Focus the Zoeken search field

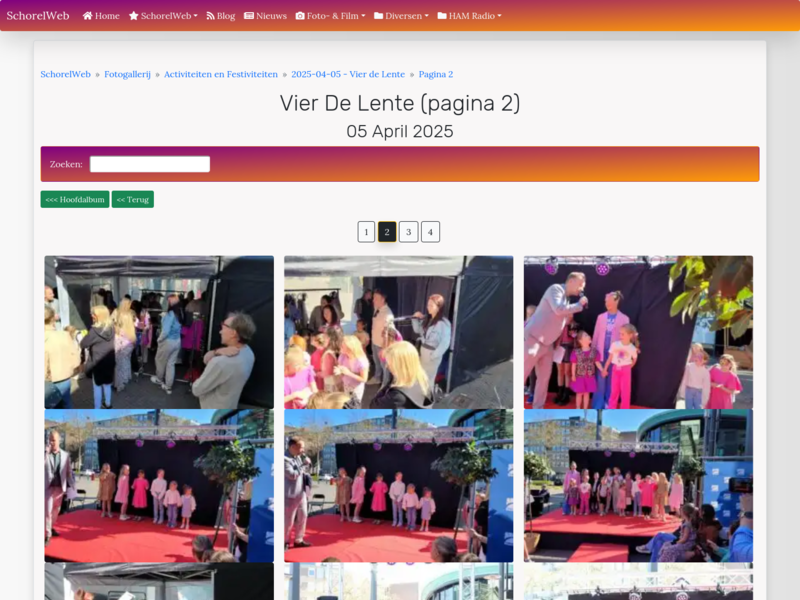click(150, 164)
